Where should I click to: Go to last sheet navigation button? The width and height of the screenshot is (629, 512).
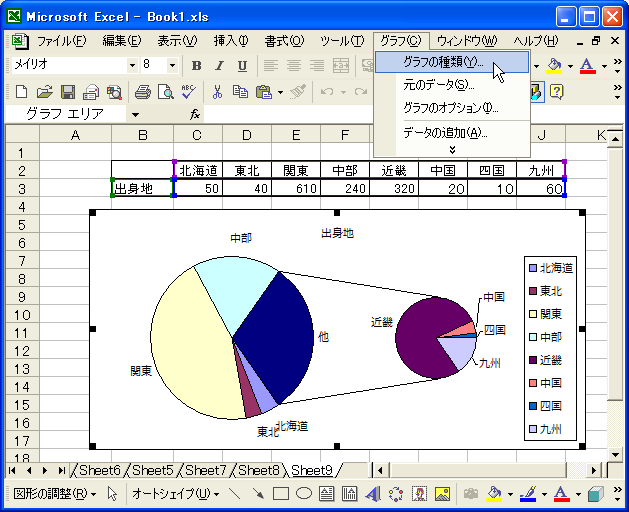[61, 470]
